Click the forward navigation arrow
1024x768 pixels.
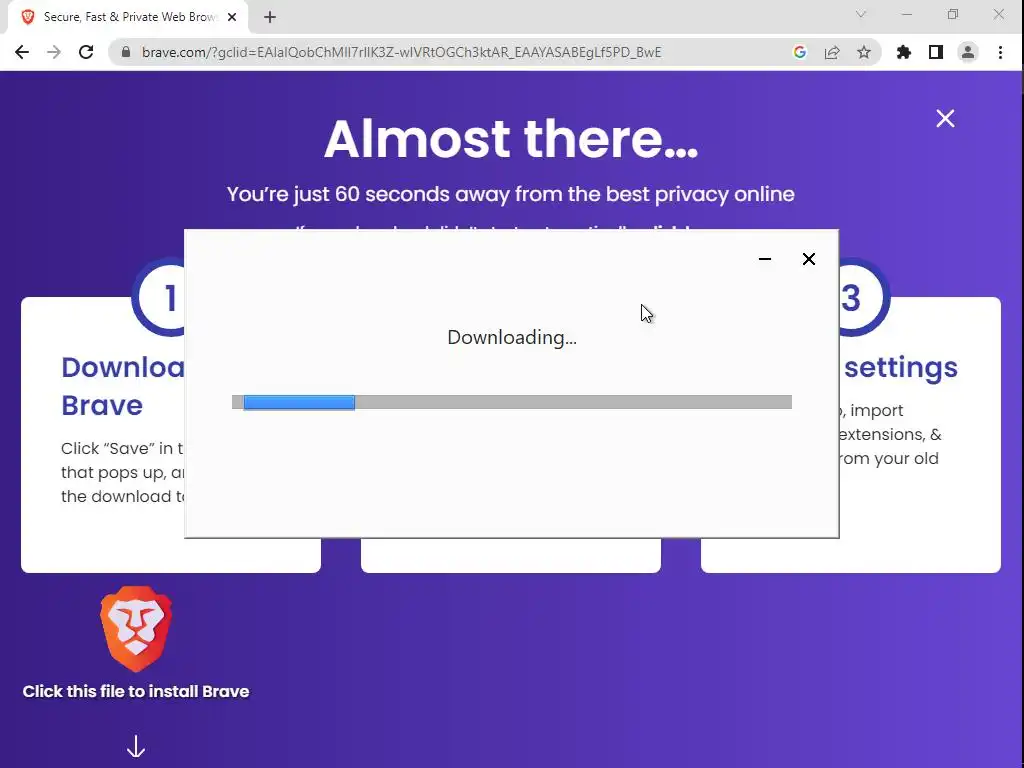(x=54, y=52)
